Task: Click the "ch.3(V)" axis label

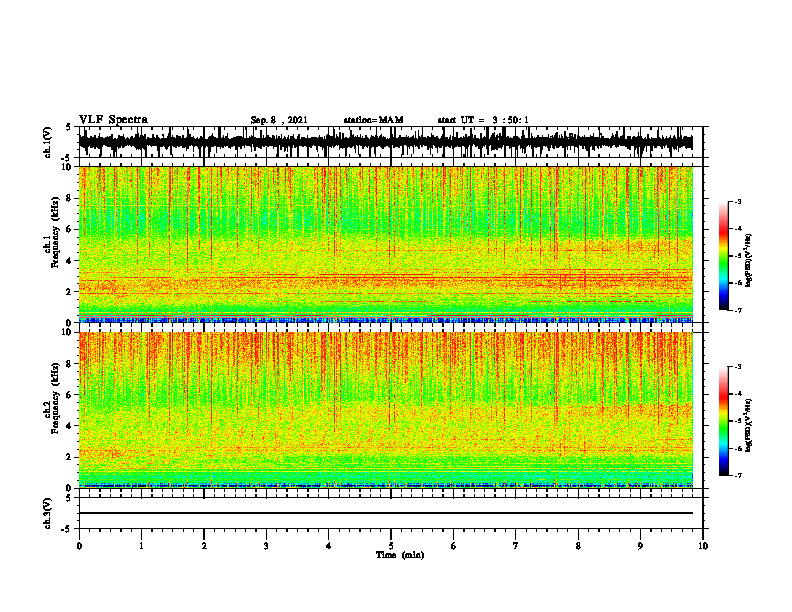Action: pyautogui.click(x=48, y=513)
